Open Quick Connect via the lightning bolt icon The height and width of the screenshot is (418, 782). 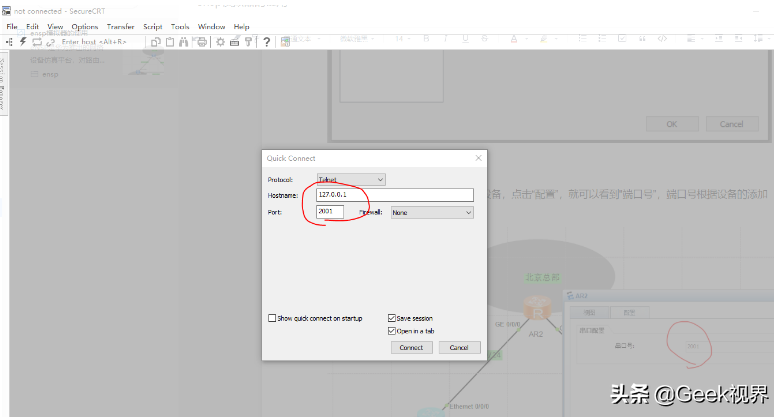(x=23, y=42)
